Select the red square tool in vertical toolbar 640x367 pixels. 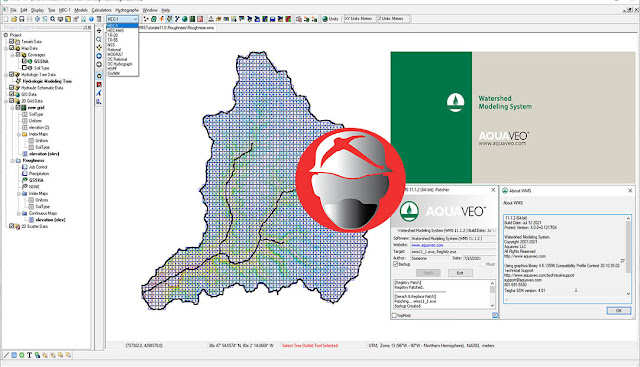click(x=99, y=85)
